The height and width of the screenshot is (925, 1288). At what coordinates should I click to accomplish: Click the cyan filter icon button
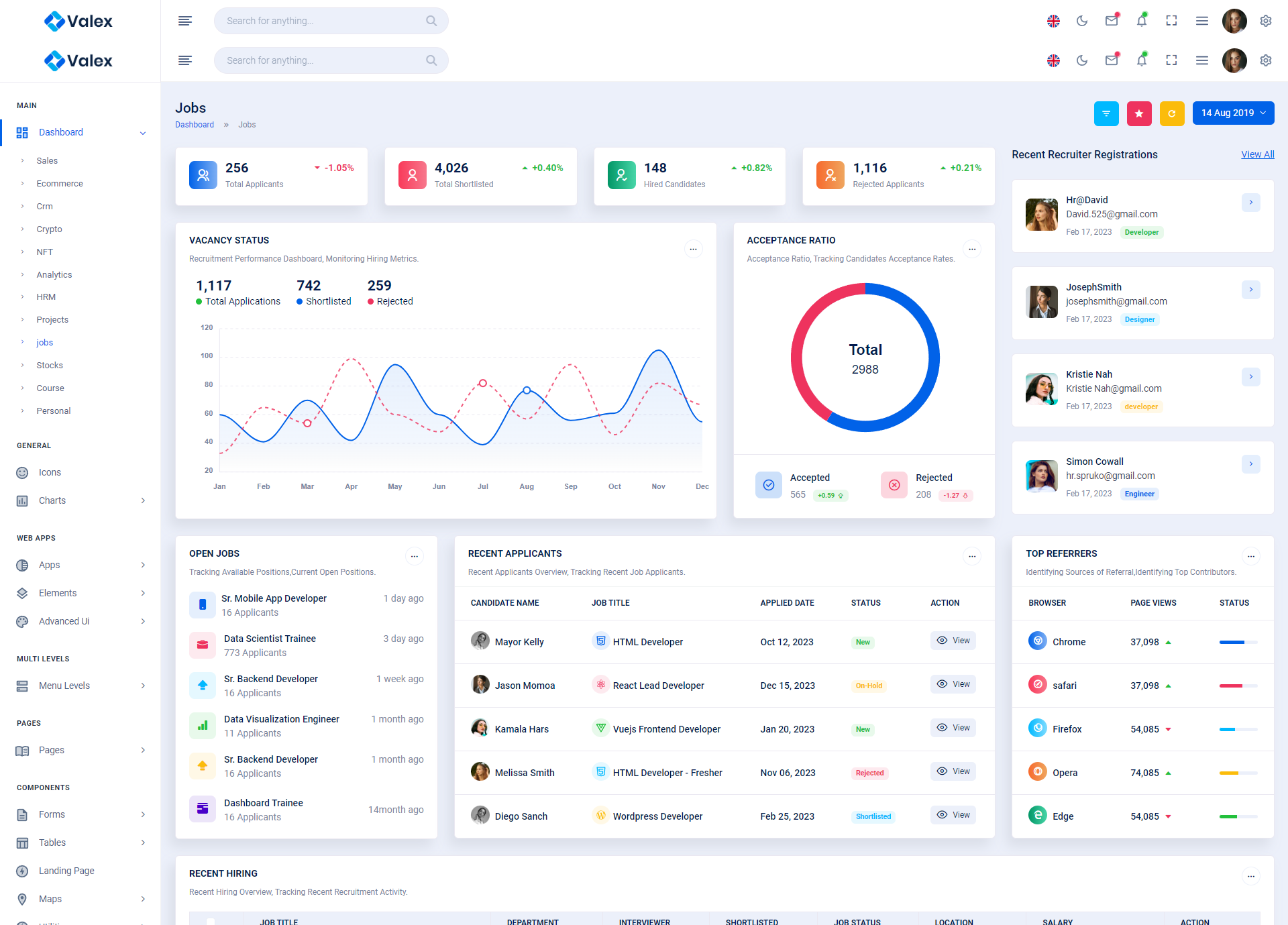click(1106, 113)
